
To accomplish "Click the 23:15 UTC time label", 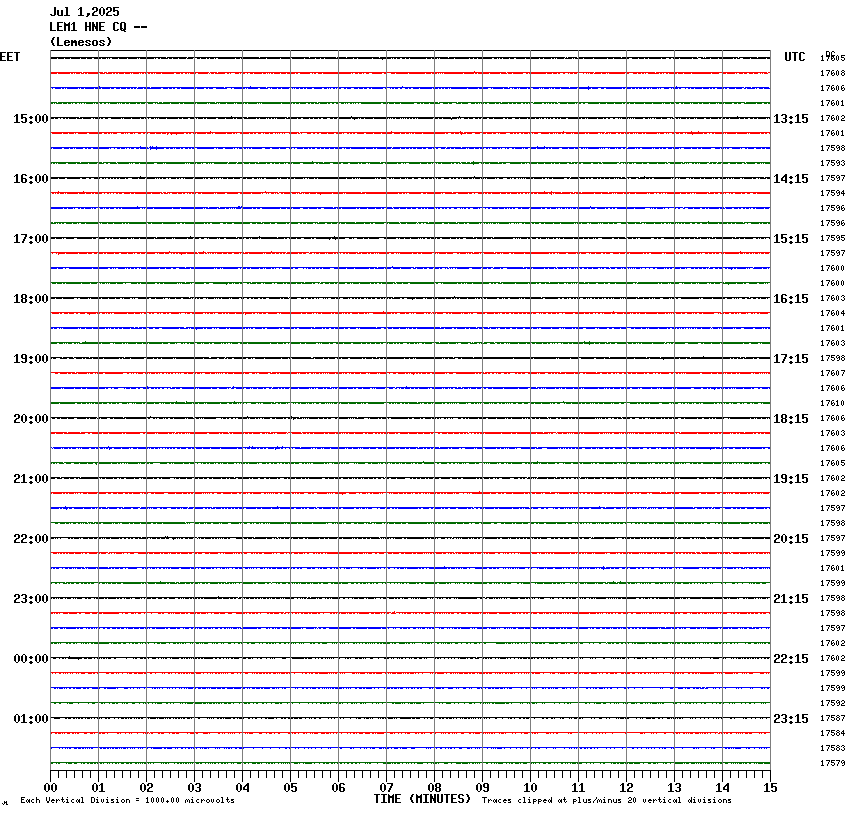I will point(790,719).
